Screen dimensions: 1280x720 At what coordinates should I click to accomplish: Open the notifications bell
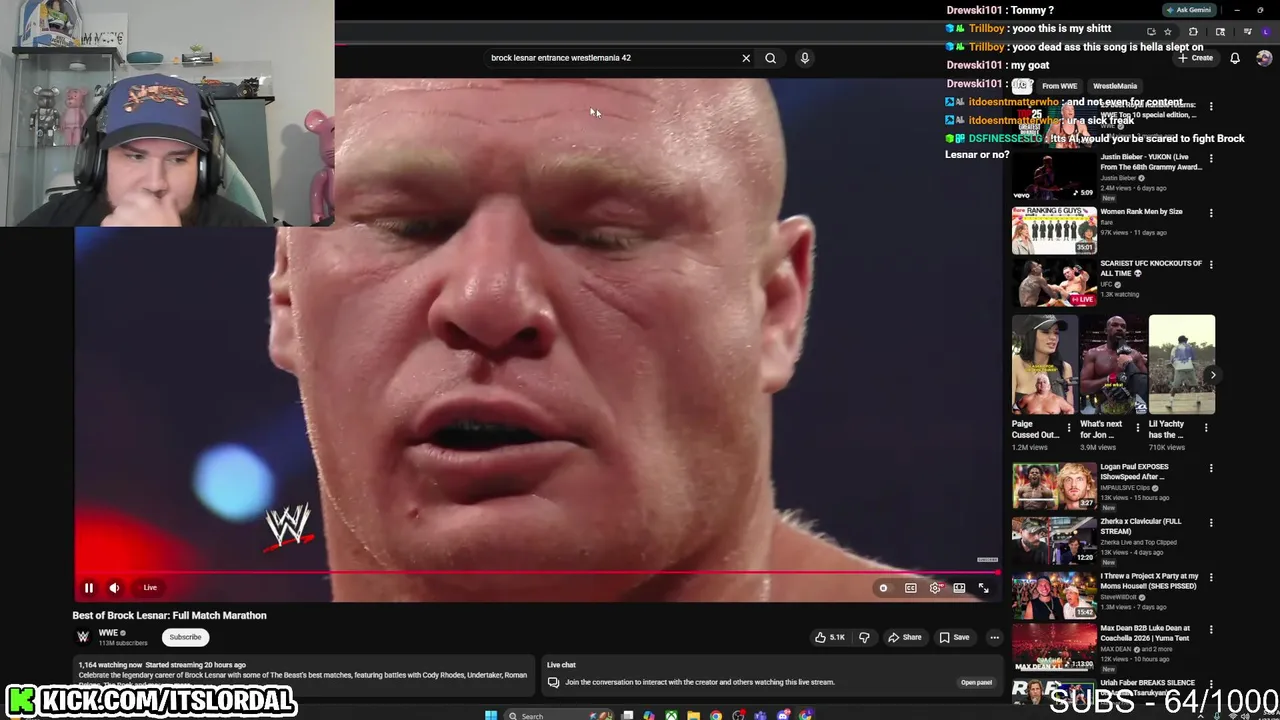(x=1235, y=58)
